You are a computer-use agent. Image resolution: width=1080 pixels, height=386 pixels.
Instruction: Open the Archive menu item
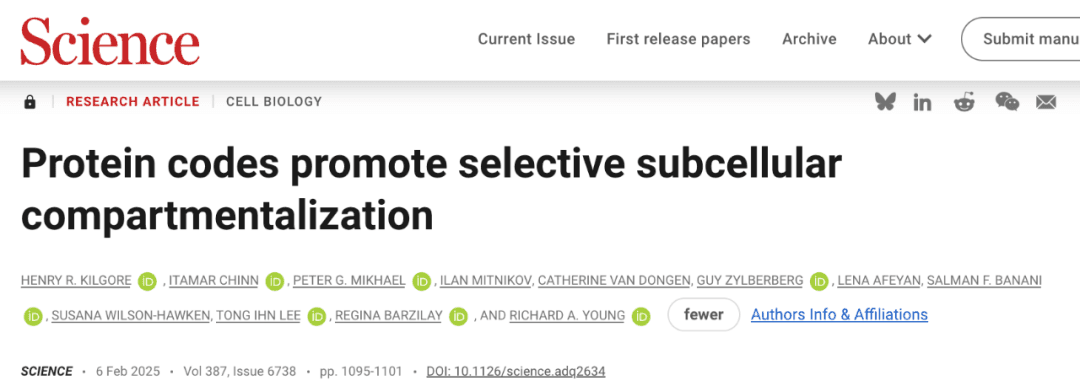click(x=809, y=39)
